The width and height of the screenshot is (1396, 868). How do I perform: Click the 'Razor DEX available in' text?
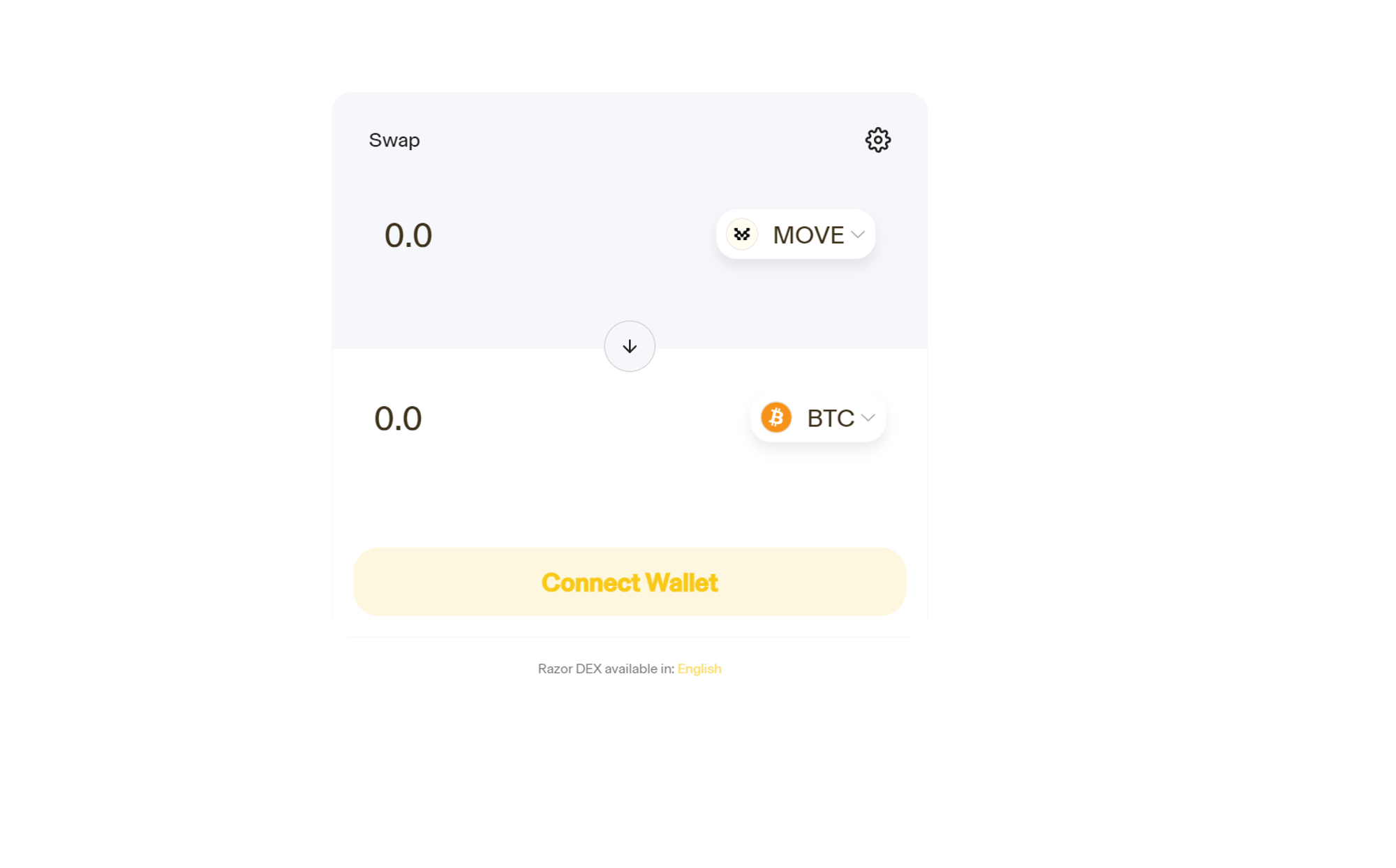coord(606,668)
